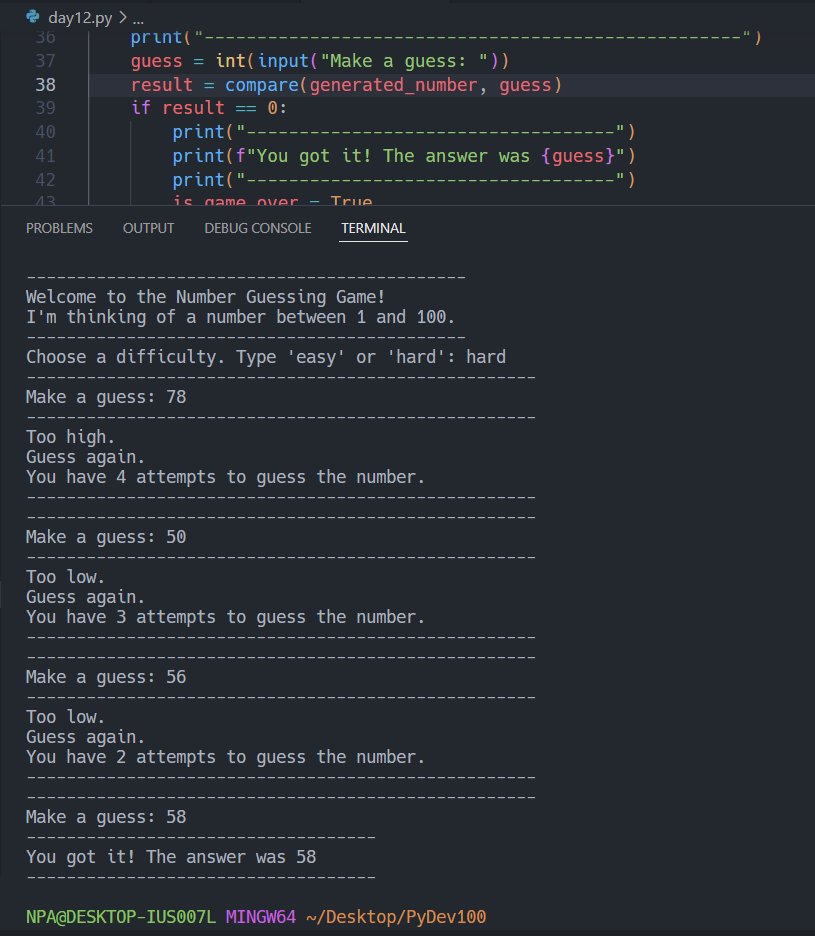Click the '~/Desktop/PyDev100' path in prompt
Viewport: 815px width, 936px height.
coord(396,917)
